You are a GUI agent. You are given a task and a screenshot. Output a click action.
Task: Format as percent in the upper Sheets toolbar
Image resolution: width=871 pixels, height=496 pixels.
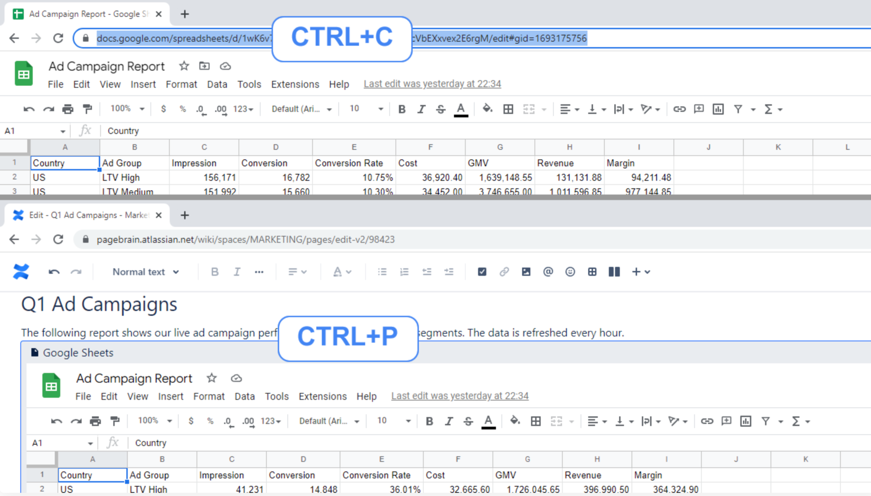182,109
